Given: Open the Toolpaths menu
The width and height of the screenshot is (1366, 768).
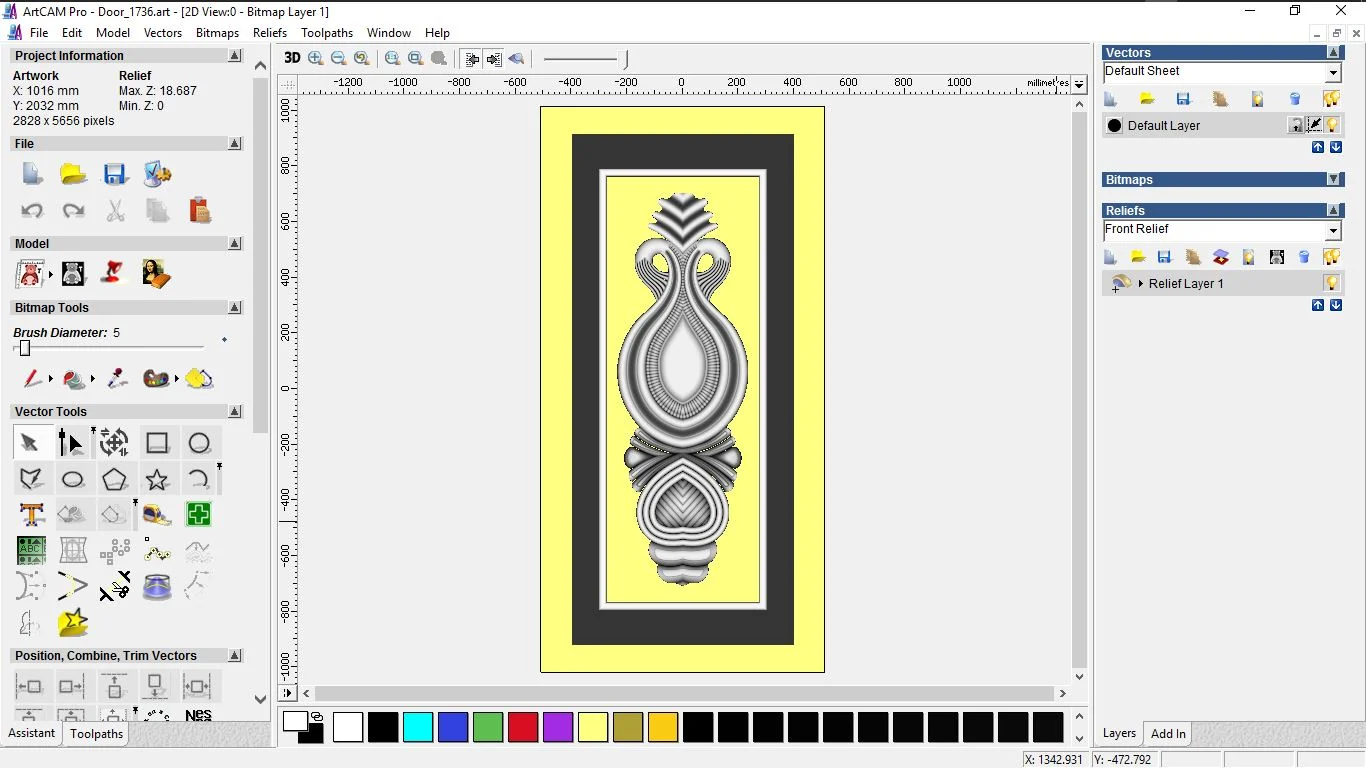Looking at the screenshot, I should (326, 33).
